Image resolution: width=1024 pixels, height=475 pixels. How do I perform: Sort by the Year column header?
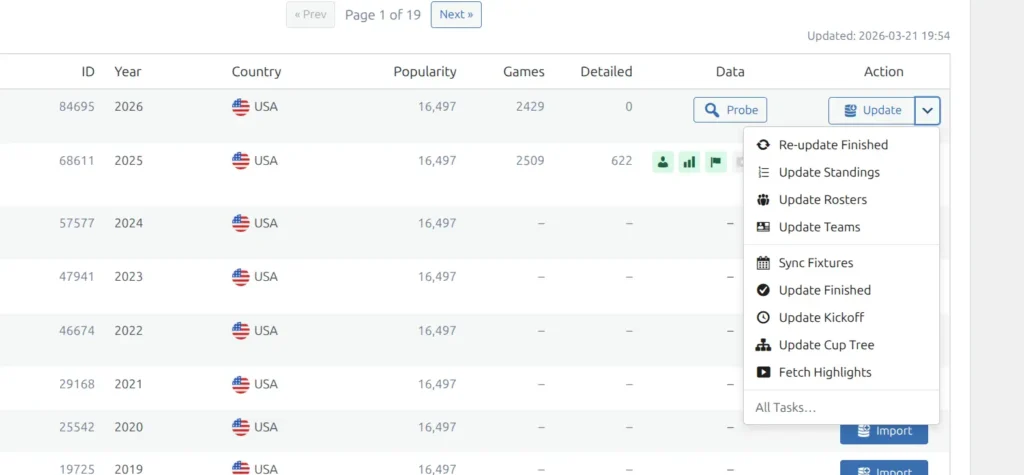pyautogui.click(x=127, y=72)
